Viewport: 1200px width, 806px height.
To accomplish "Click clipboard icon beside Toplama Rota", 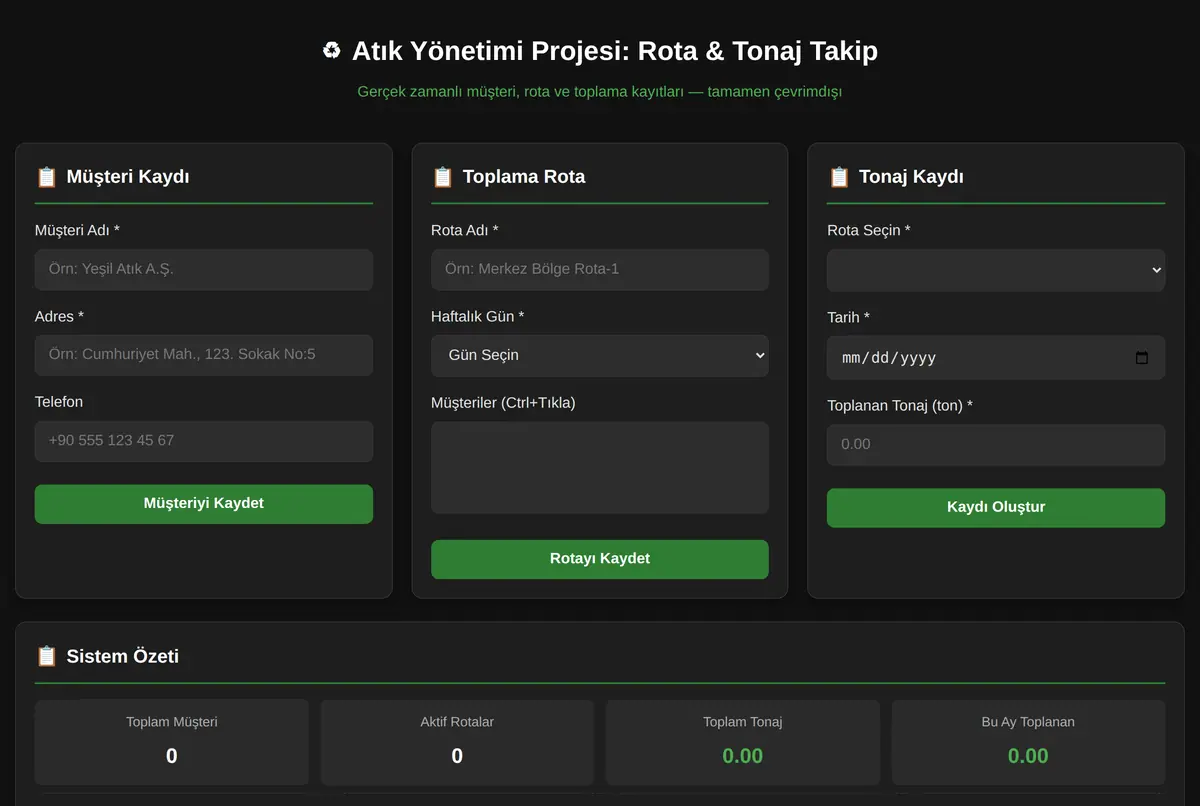I will 442,177.
